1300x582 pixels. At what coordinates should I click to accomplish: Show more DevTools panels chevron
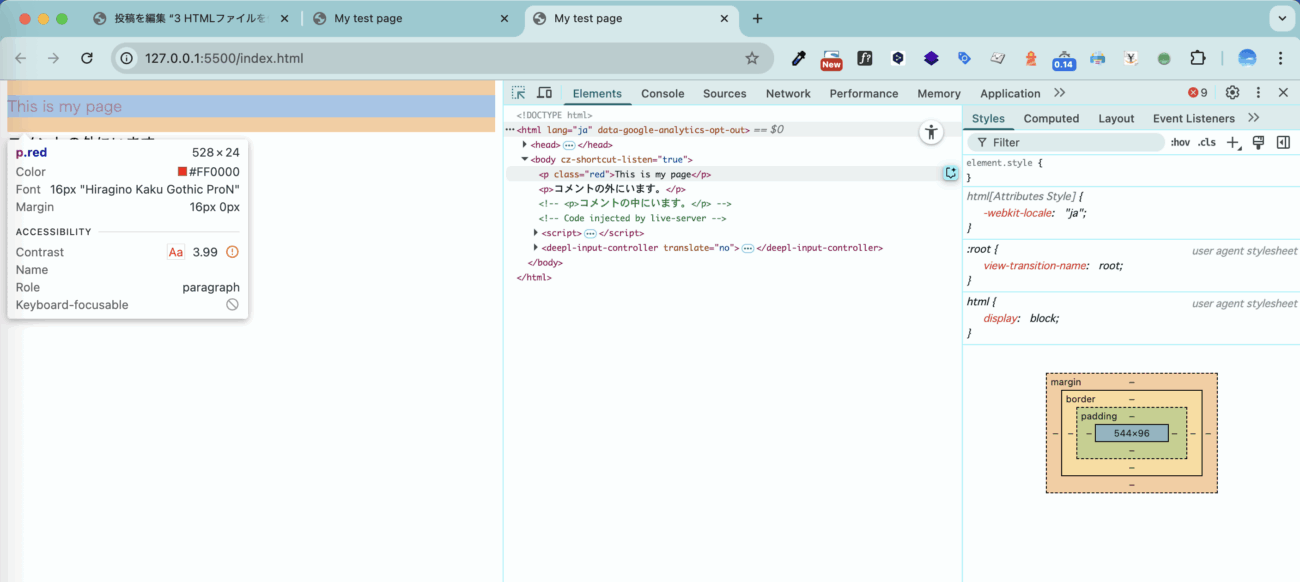pos(1060,93)
